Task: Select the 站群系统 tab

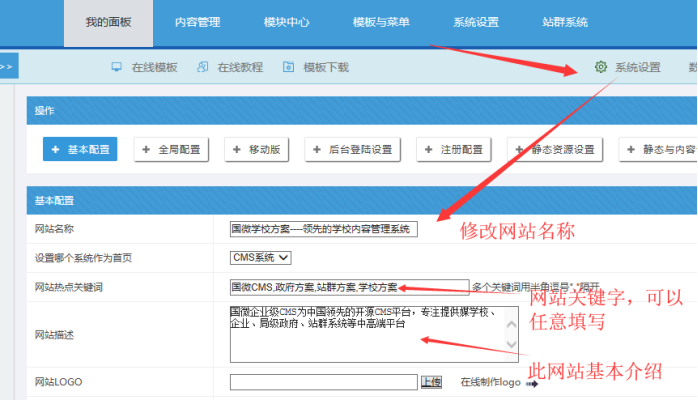Action: [565, 22]
